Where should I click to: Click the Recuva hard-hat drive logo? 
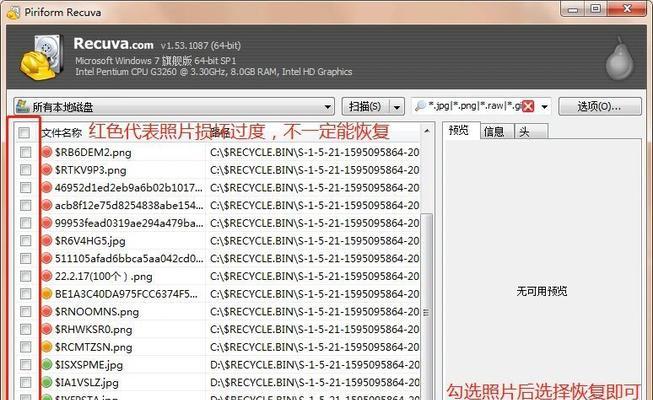pos(42,57)
